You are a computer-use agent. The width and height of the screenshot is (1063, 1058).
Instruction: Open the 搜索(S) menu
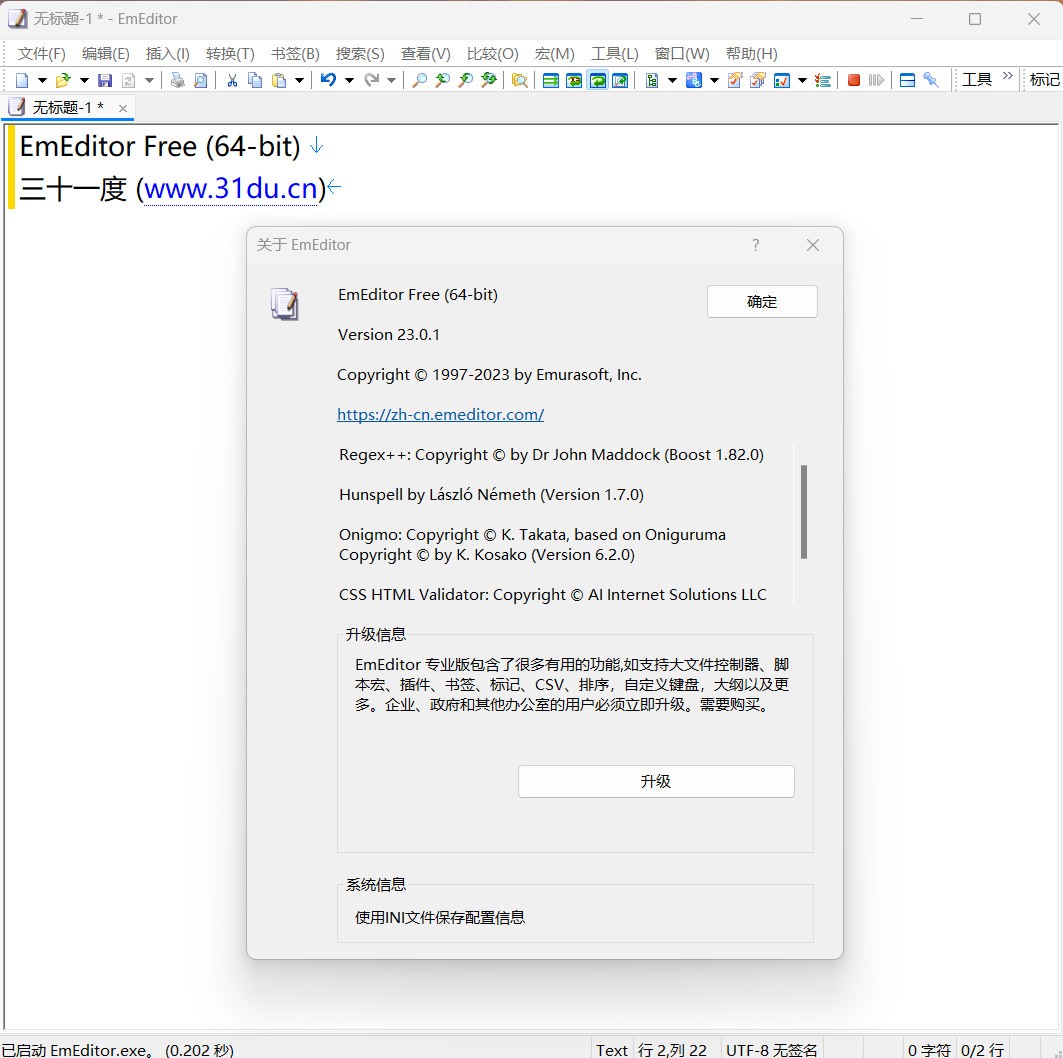pyautogui.click(x=360, y=54)
